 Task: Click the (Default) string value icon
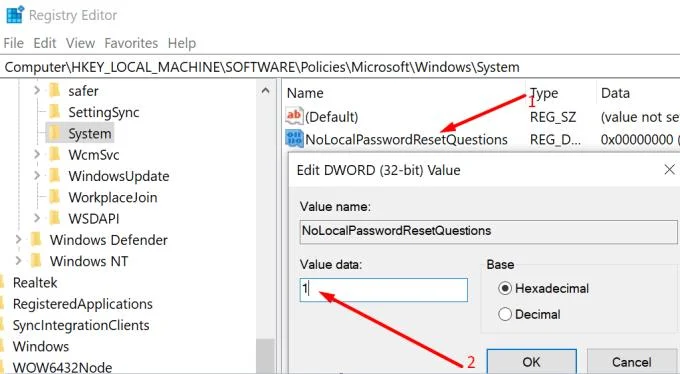(294, 116)
